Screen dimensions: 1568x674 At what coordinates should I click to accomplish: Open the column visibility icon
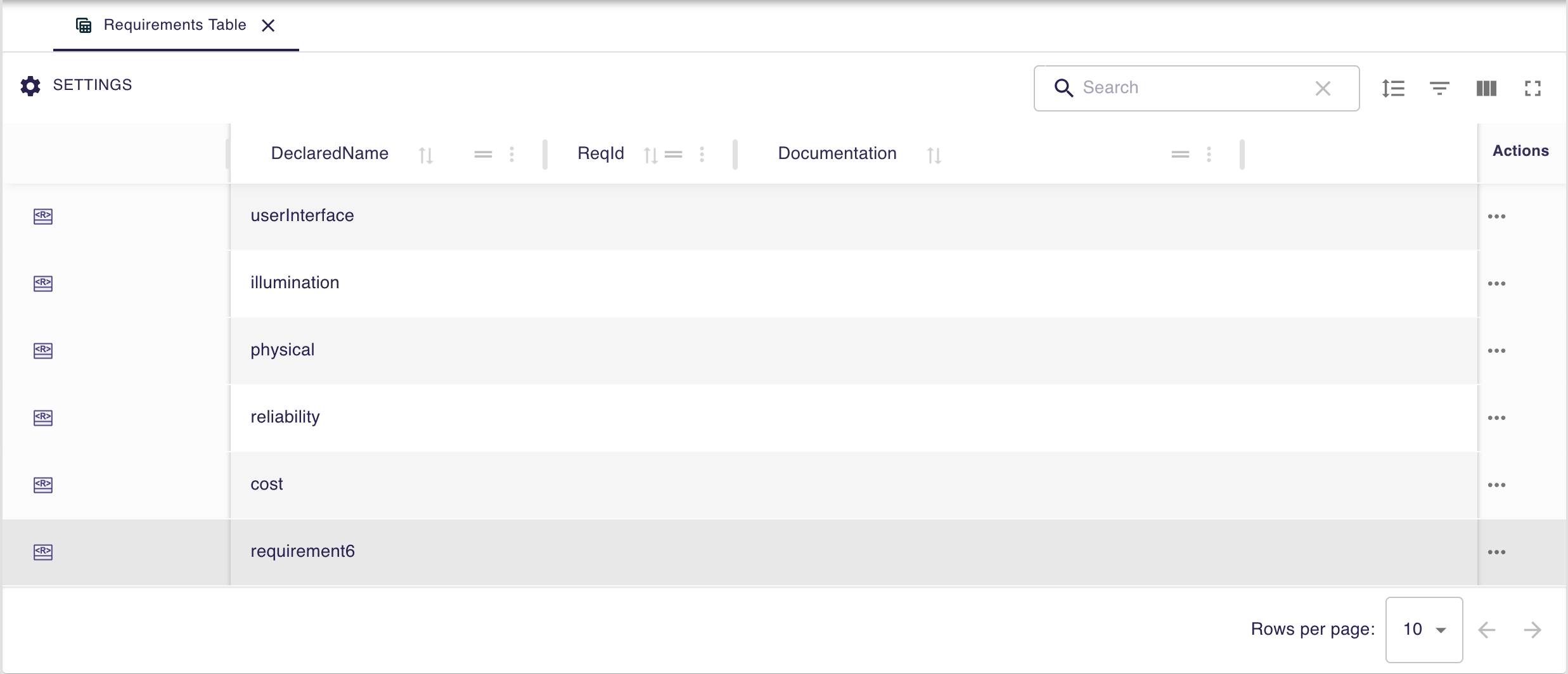pyautogui.click(x=1486, y=88)
